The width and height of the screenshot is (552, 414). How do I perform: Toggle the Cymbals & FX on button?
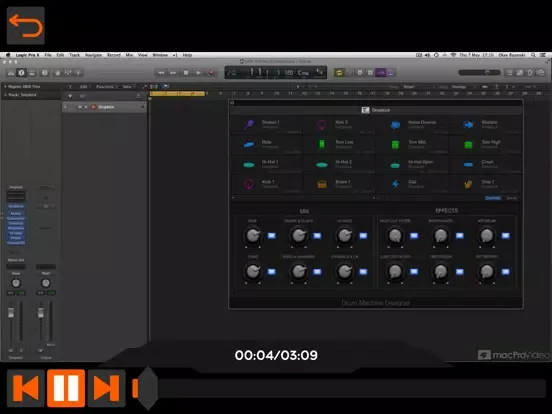(x=363, y=271)
